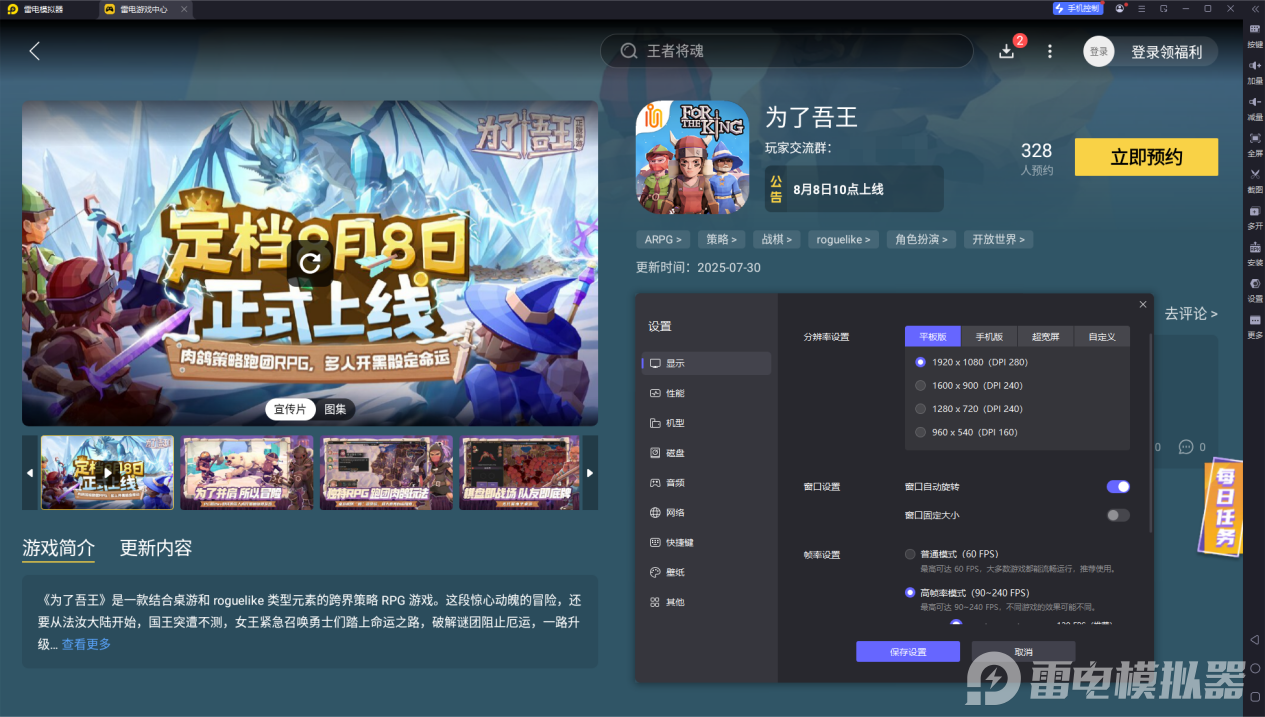Screen dimensions: 1265x717
Task: Save settings with the 保存设置 button
Action: (x=907, y=651)
